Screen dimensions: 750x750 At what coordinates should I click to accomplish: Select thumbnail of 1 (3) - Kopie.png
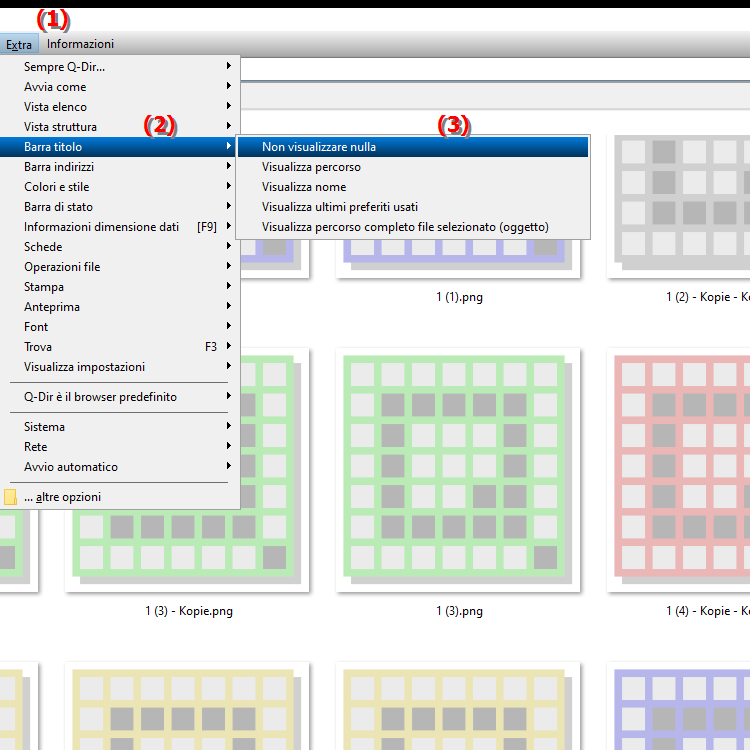tap(187, 551)
